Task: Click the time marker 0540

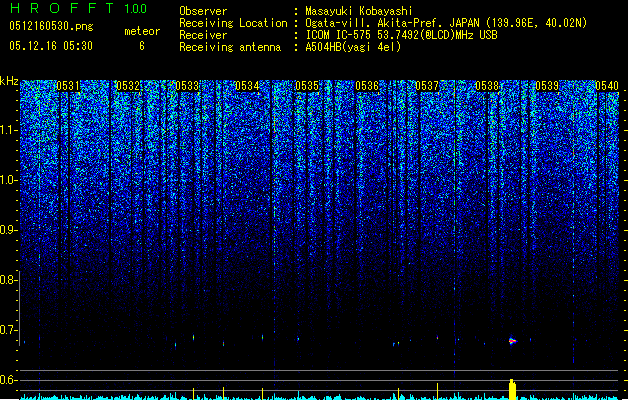Action: pyautogui.click(x=607, y=86)
